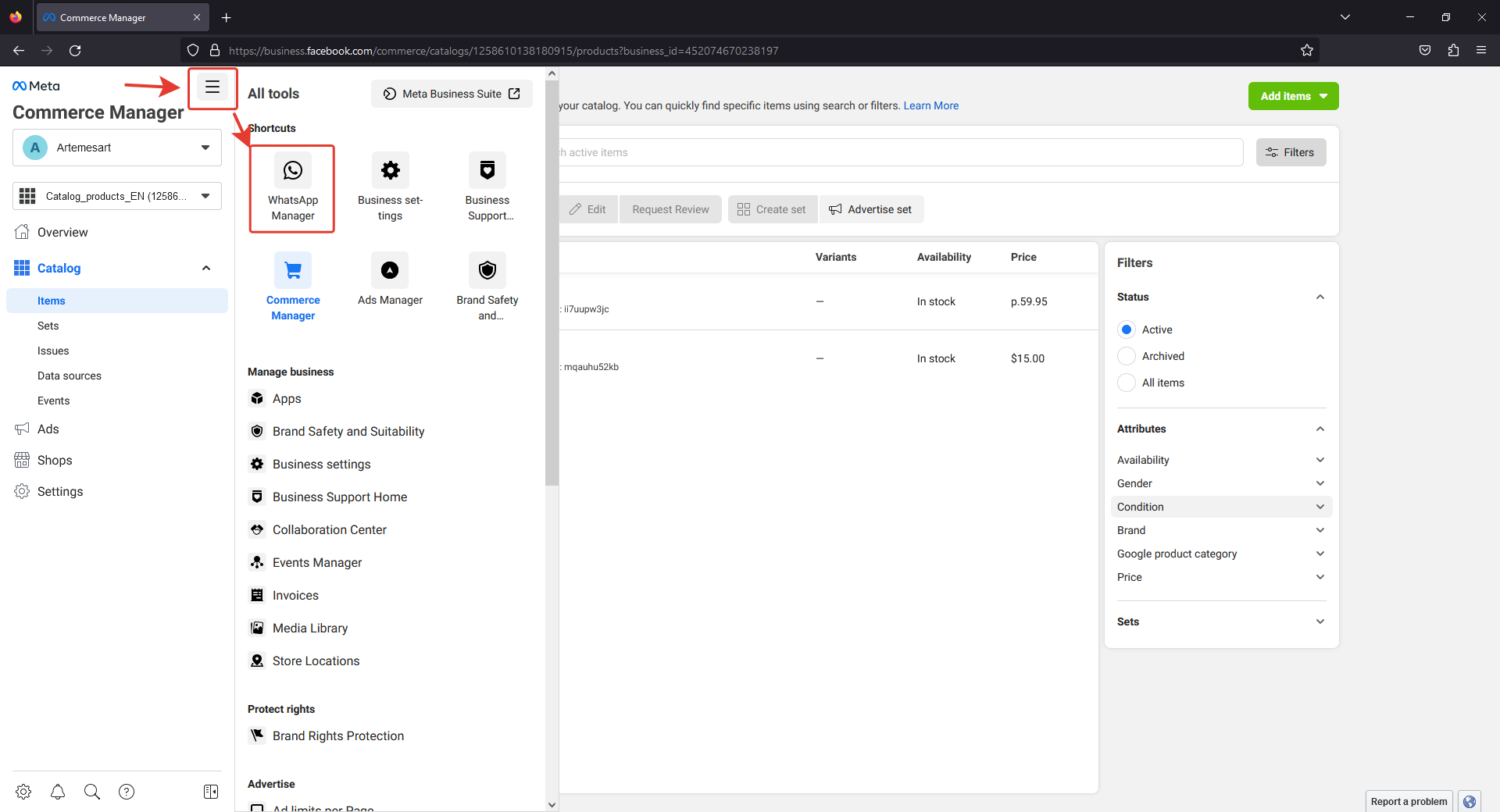
Task: Open Business settings shortcut tile
Action: [x=390, y=188]
